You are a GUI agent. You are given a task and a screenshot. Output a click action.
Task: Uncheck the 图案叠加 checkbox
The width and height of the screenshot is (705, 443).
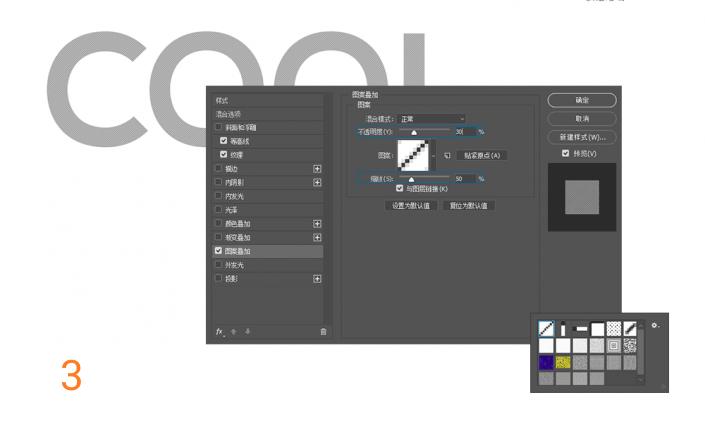219,251
